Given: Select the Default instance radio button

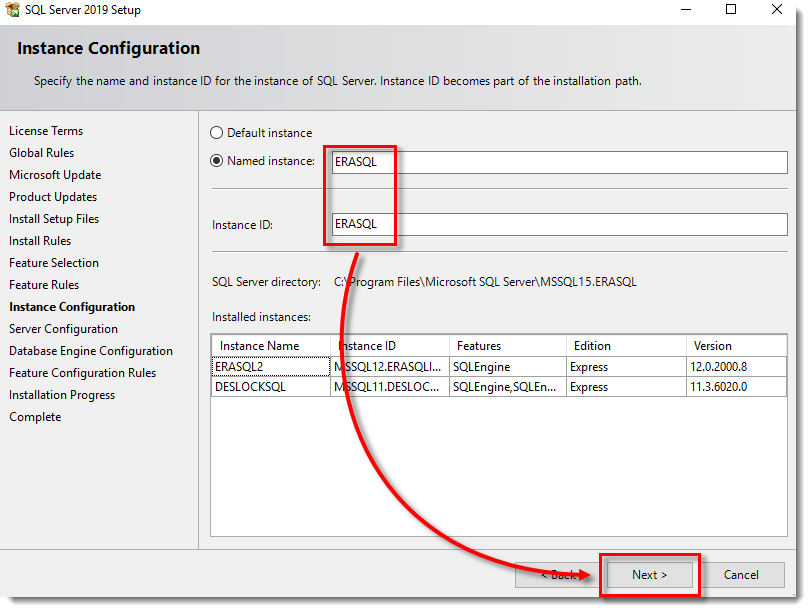Looking at the screenshot, I should [216, 133].
